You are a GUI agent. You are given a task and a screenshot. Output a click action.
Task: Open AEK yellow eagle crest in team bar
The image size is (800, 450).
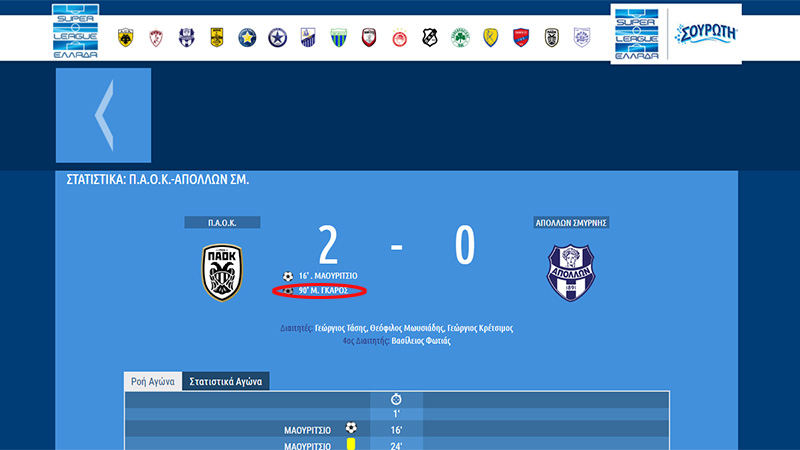point(126,38)
